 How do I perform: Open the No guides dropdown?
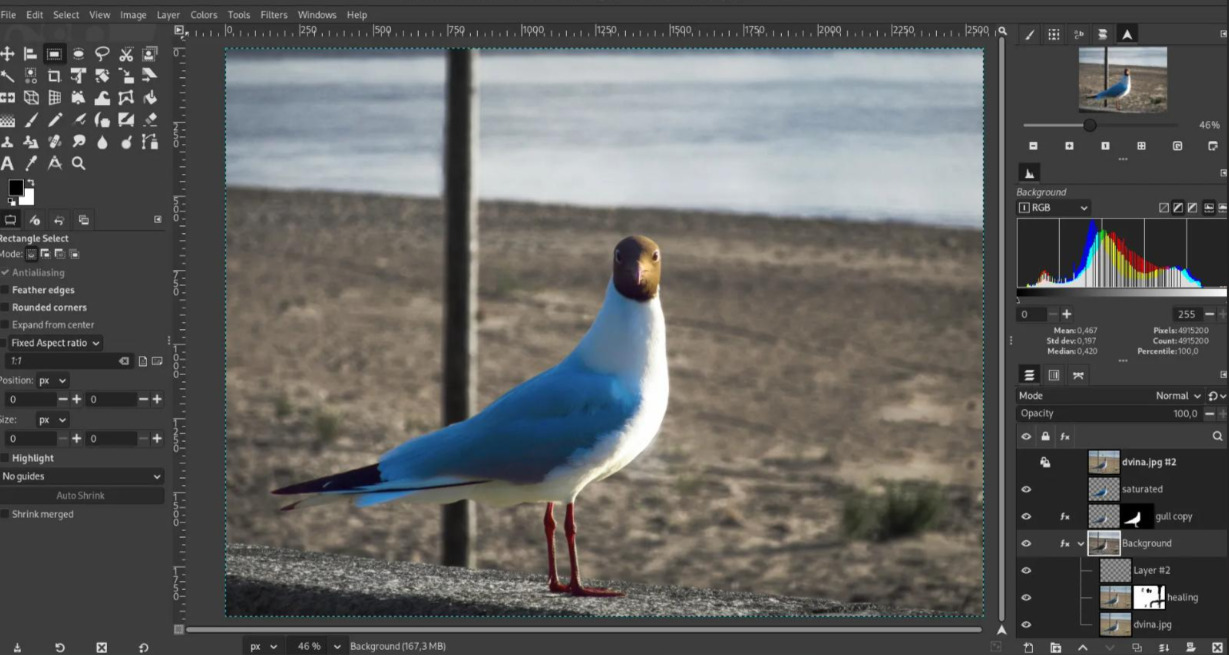coord(81,477)
